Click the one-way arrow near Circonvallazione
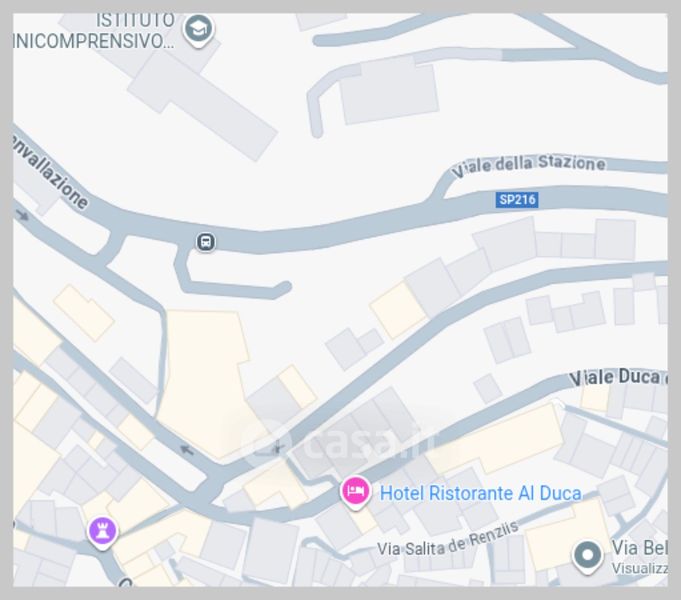This screenshot has width=681, height=600. click(22, 215)
